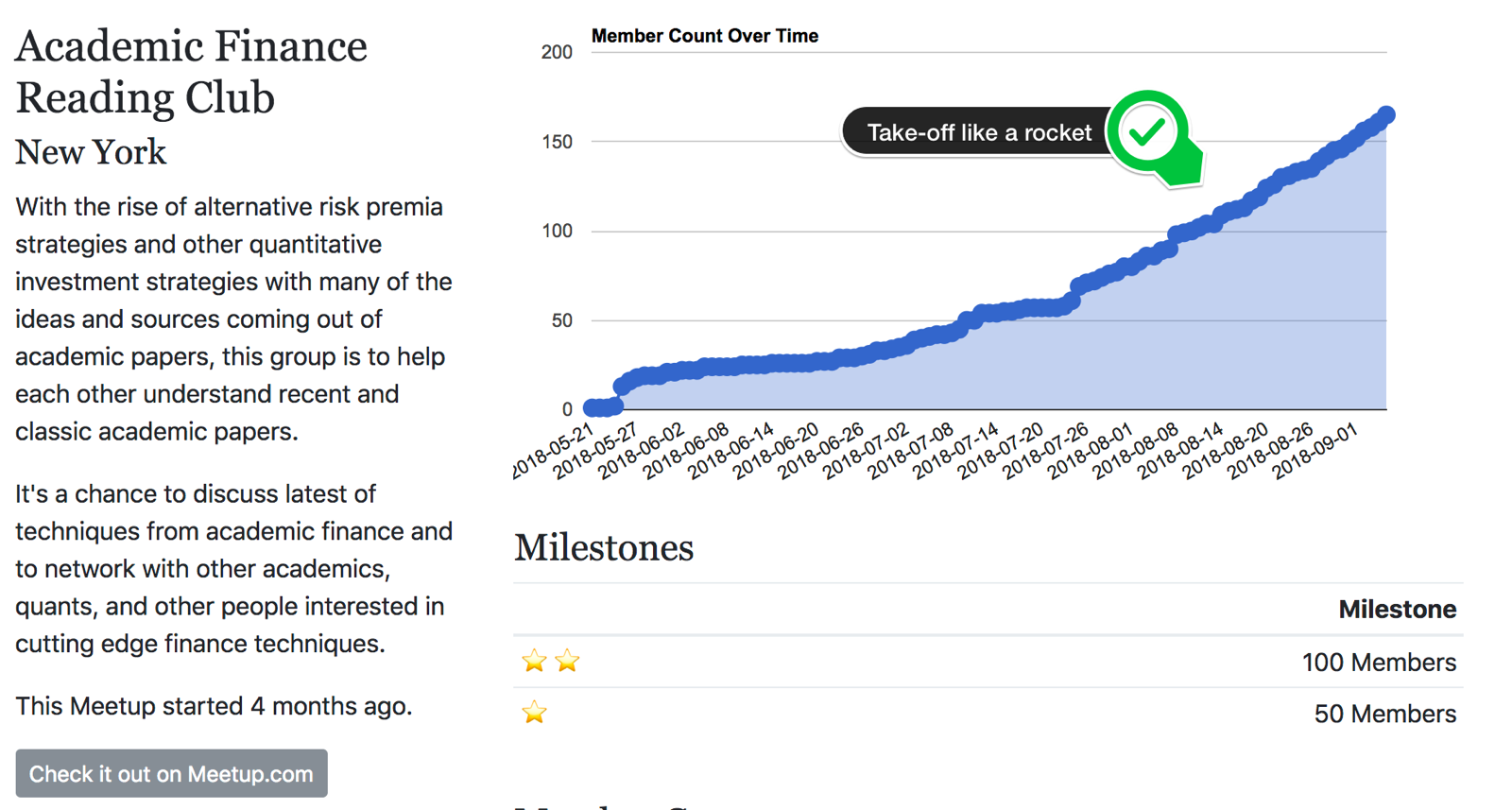Viewport: 1512px width, 810px height.
Task: Click the 2018-06-02 date axis label
Action: pos(640,451)
